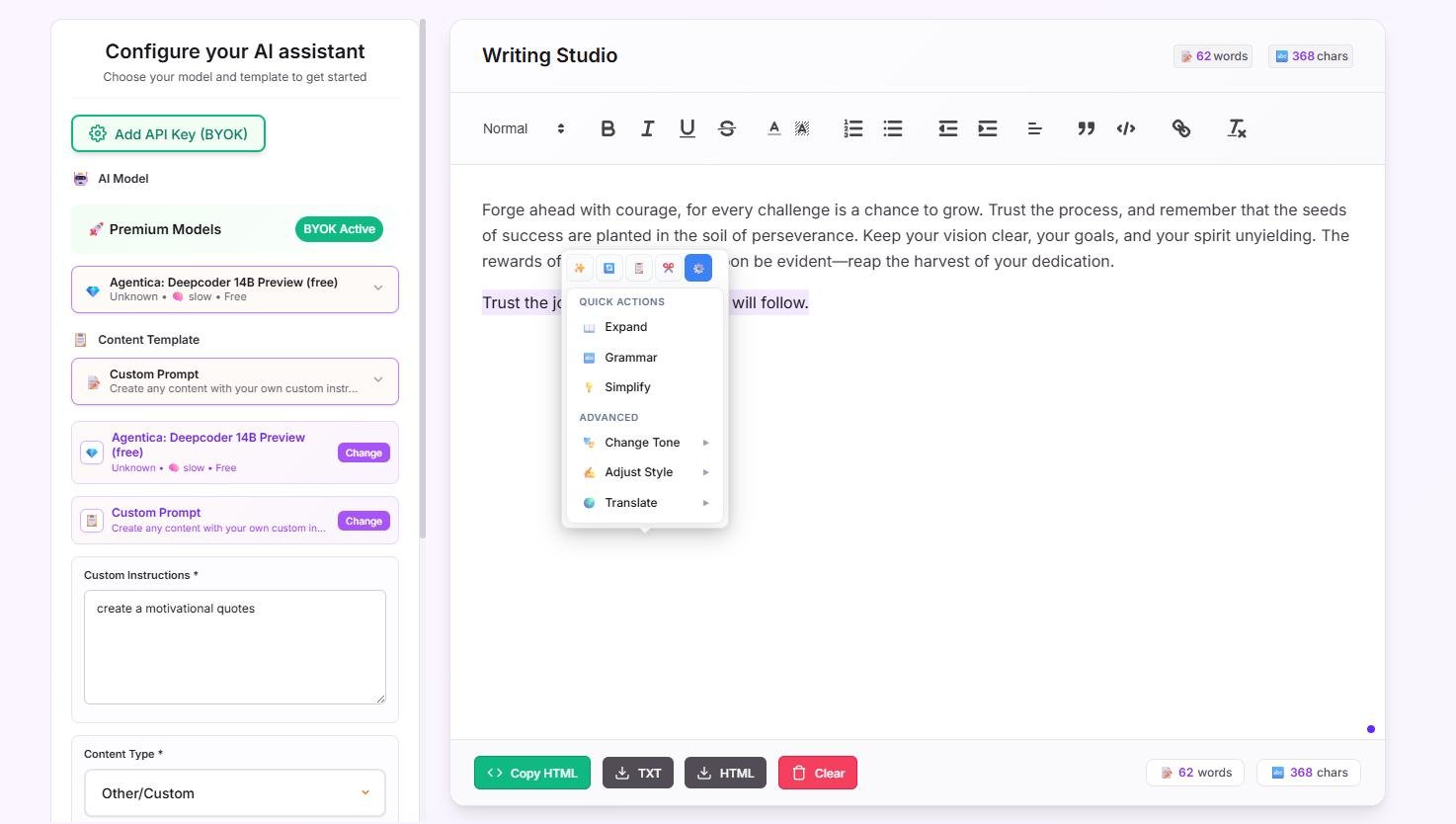Screen dimensions: 1456x824
Task: Apply strikethrough formatting
Action: tap(727, 128)
